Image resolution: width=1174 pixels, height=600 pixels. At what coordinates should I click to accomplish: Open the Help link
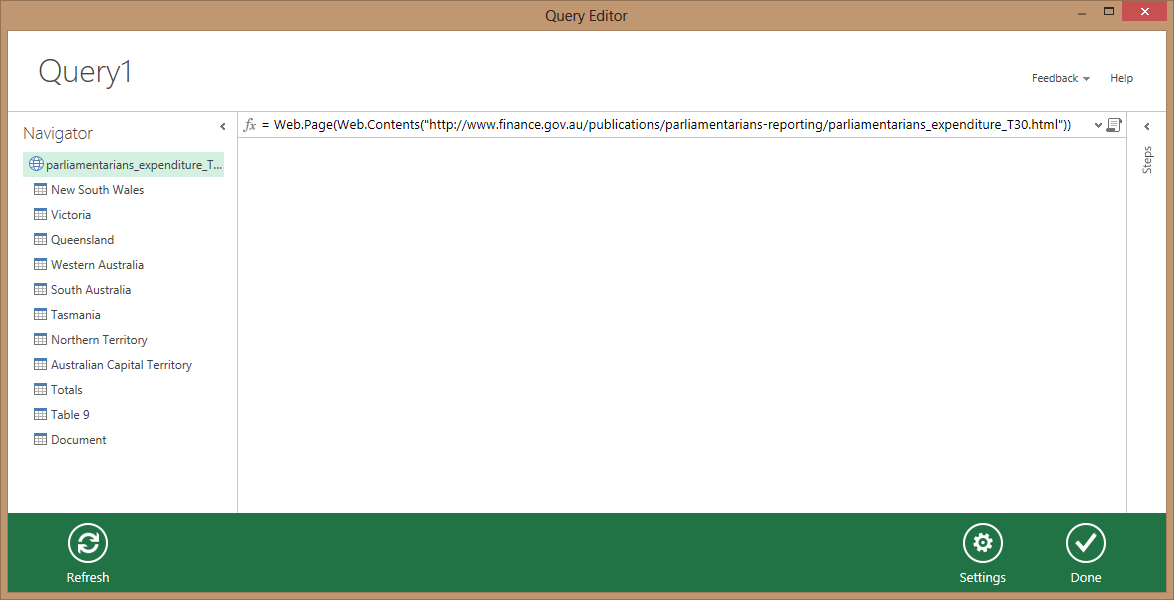1121,78
